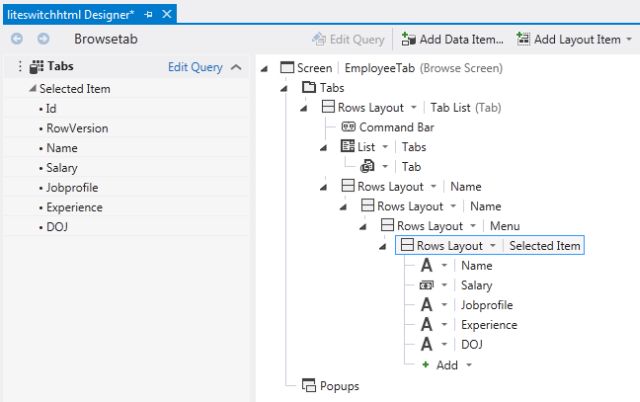Open control dropdown for Experience field

point(444,325)
